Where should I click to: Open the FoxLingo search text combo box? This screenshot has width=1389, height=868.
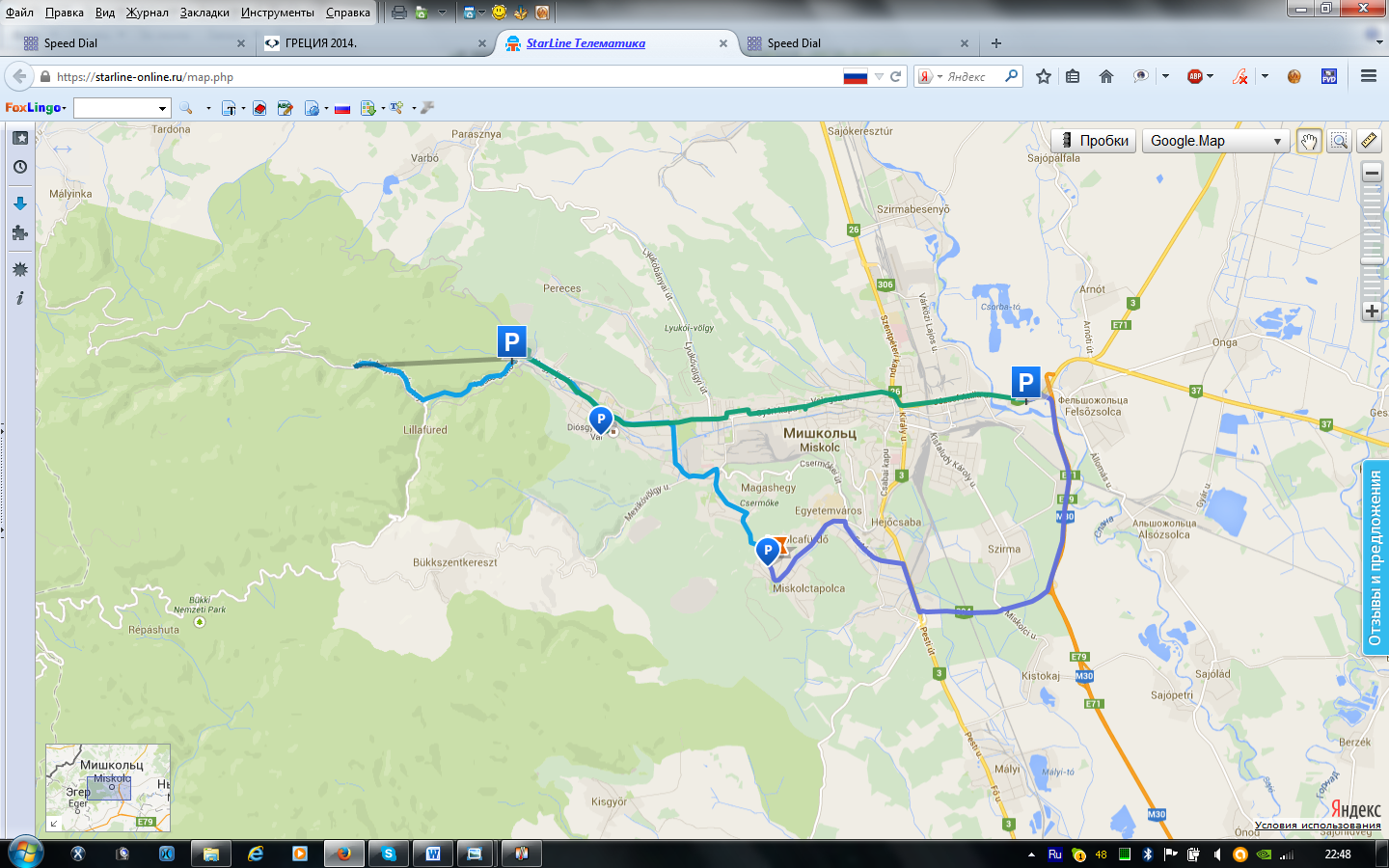122,108
